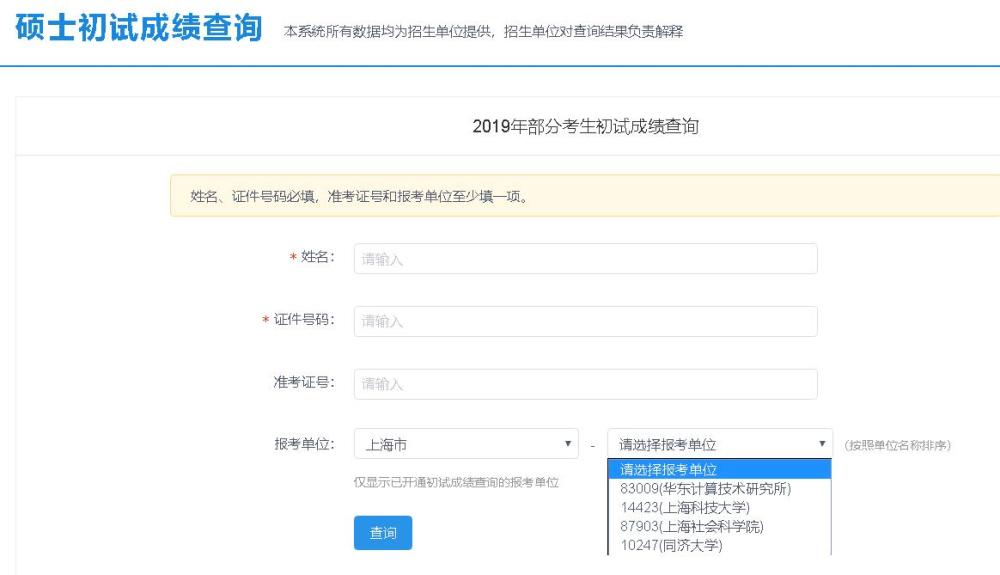1000x575 pixels.
Task: Open the 上海市 province dropdown
Action: (466, 444)
